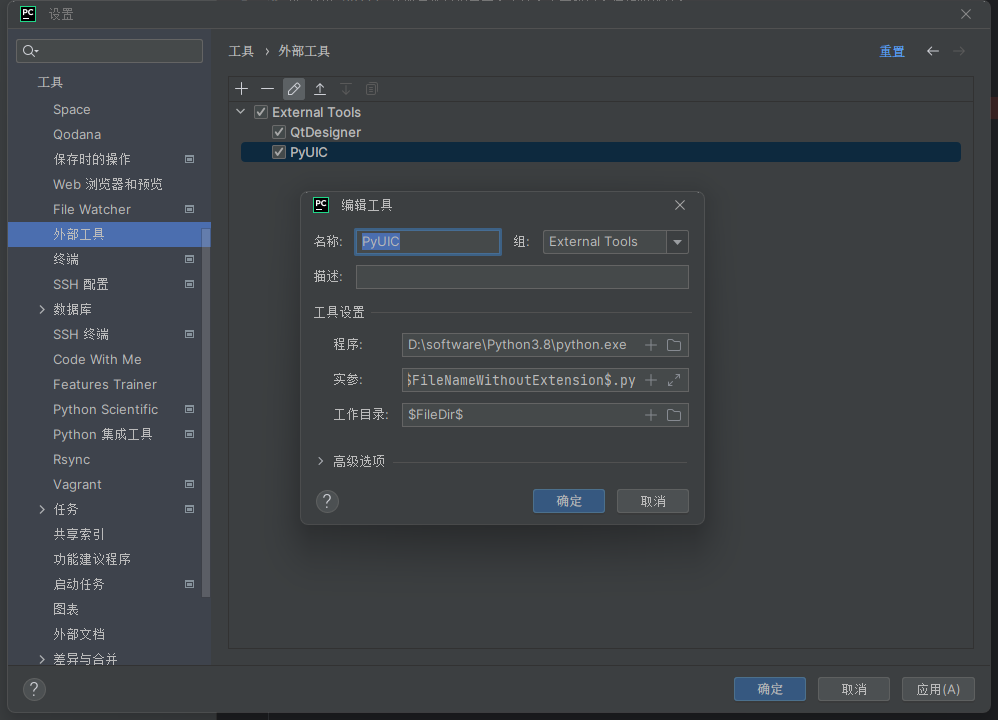Go back with the left arrow
The image size is (998, 720).
pos(932,51)
